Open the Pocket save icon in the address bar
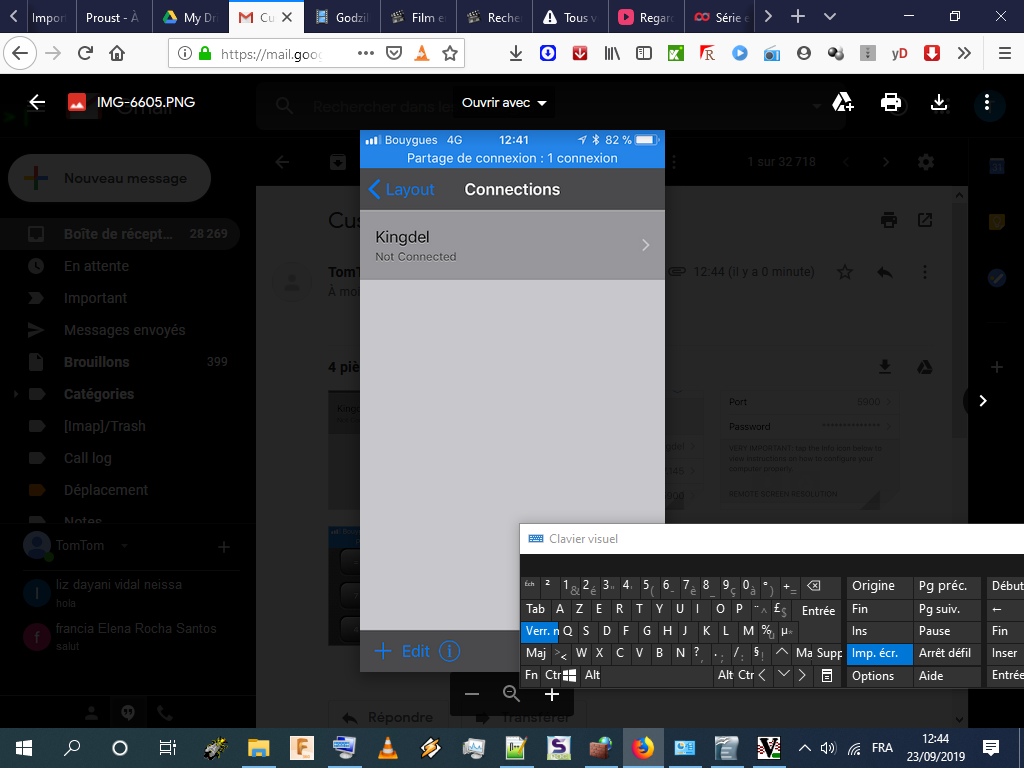The image size is (1024, 768). (x=394, y=54)
